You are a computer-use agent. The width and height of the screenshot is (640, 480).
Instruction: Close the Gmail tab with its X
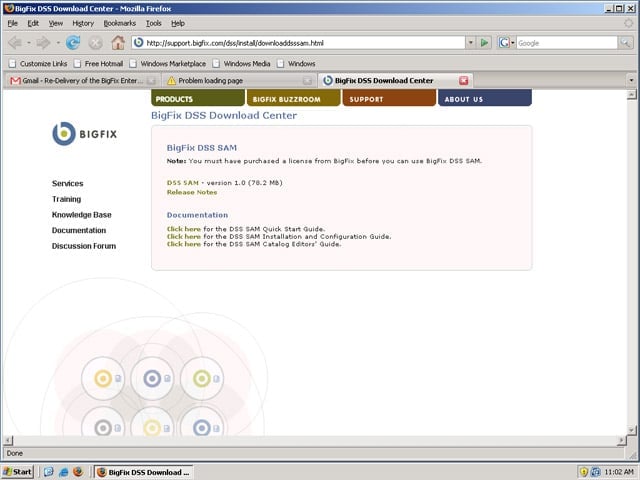pyautogui.click(x=151, y=81)
